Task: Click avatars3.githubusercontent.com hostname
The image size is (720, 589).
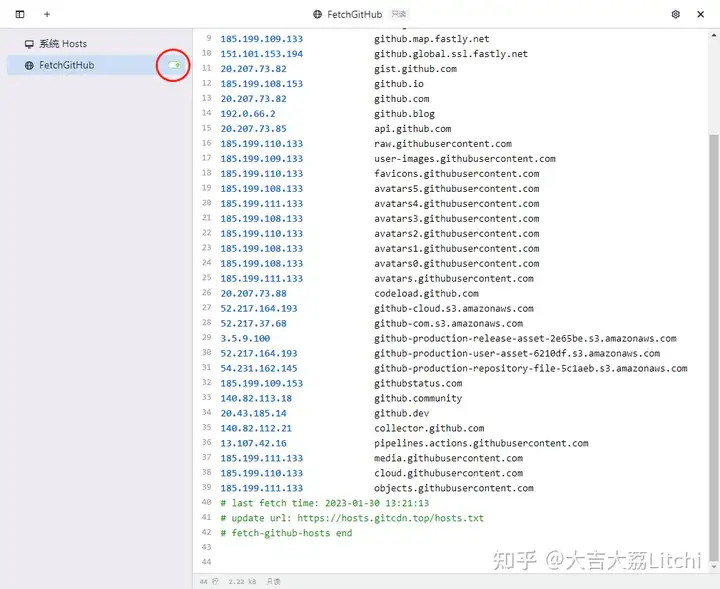Action: [x=456, y=219]
